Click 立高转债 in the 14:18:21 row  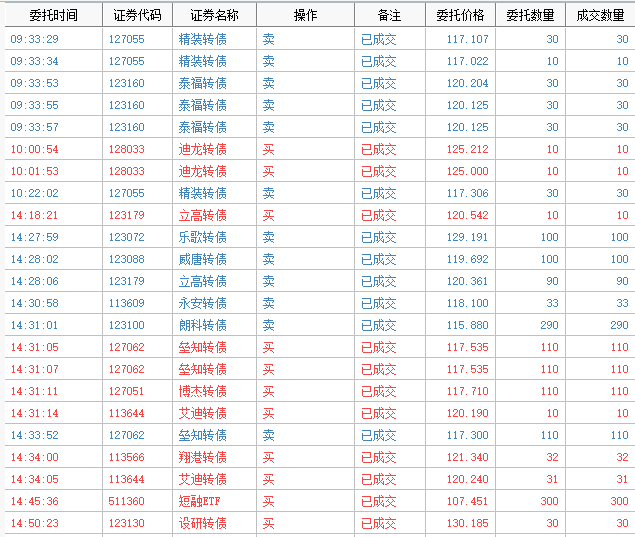(202, 215)
